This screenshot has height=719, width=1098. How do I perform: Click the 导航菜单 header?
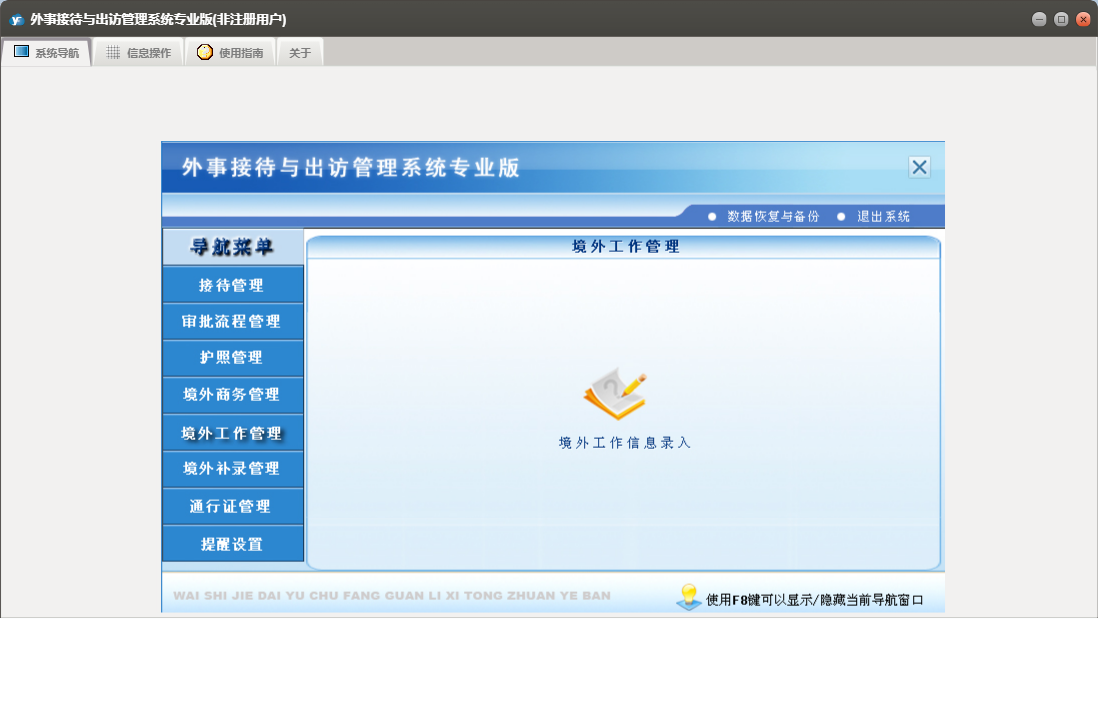point(232,247)
